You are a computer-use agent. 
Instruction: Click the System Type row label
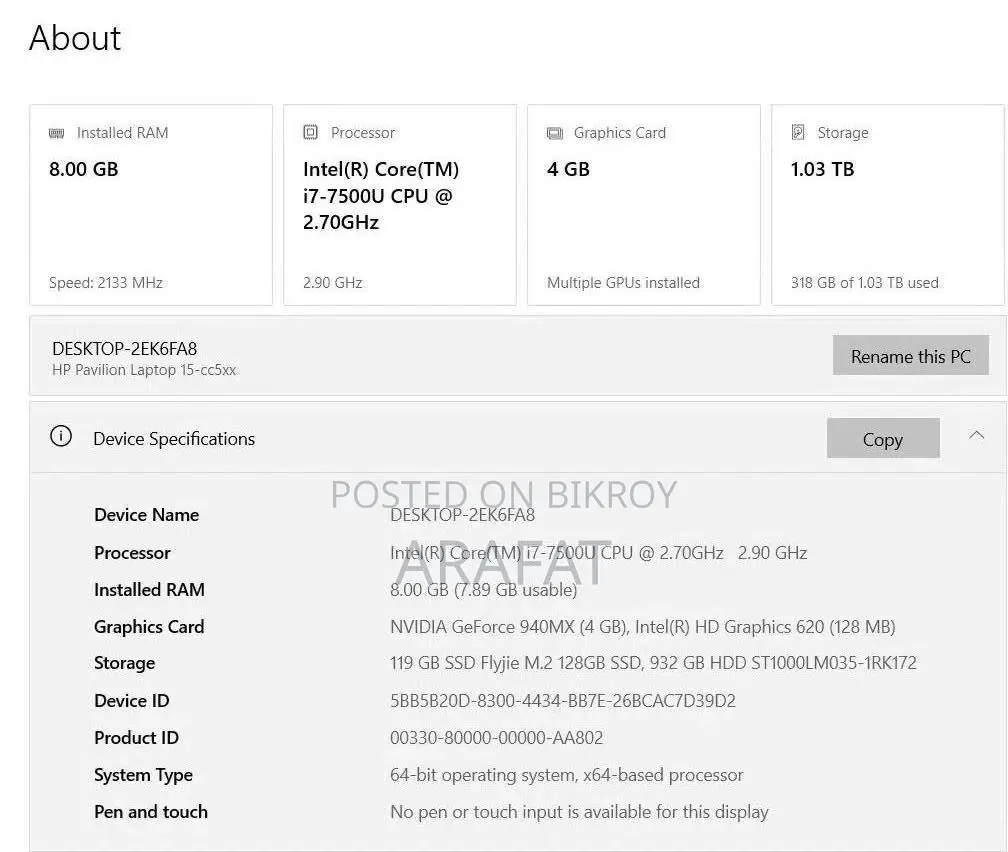click(x=143, y=775)
